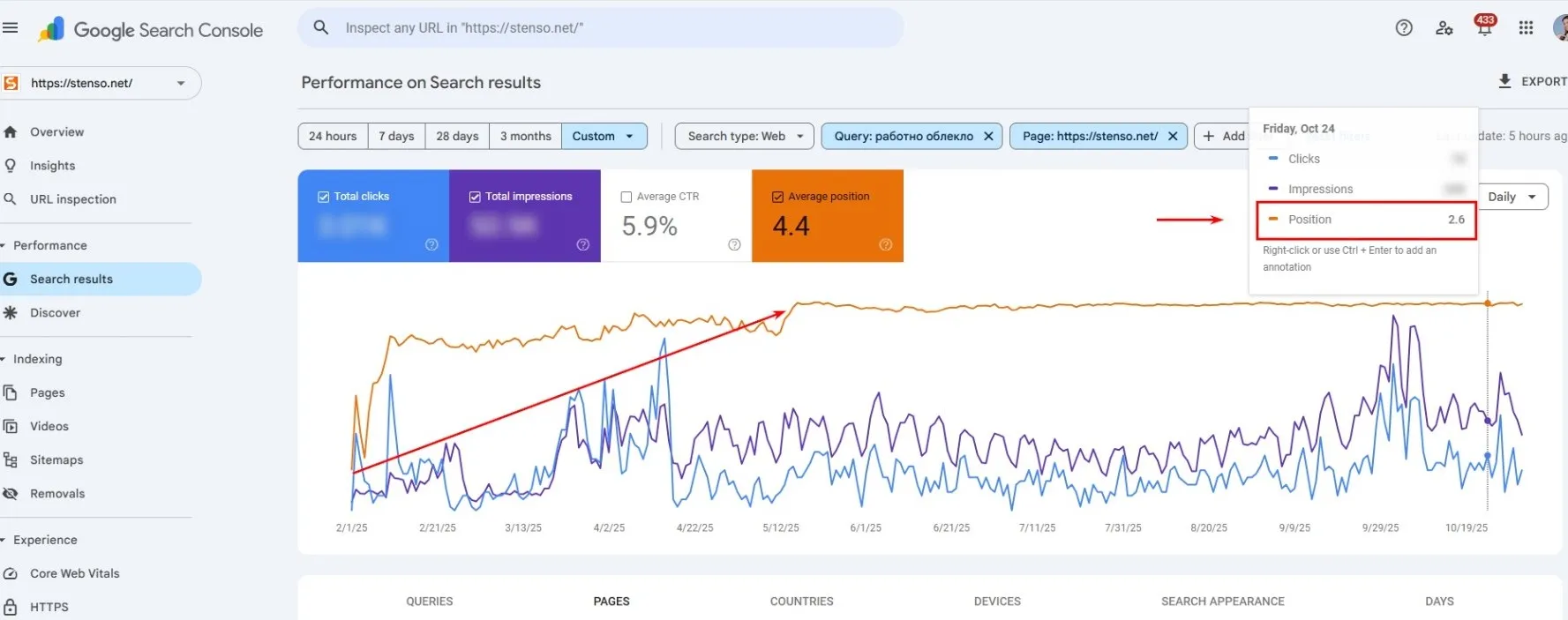Screen dimensions: 1568x620
Task: Click the Removals hidden-eye icon
Action: point(11,494)
